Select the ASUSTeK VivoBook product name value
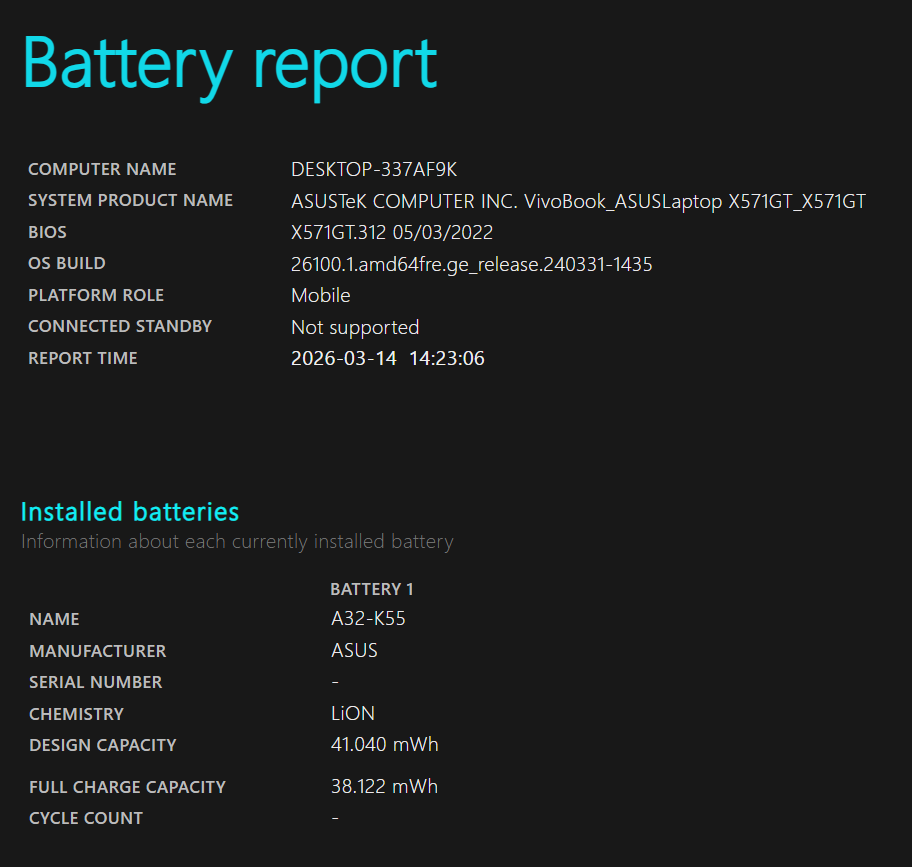Image resolution: width=912 pixels, height=867 pixels. [x=577, y=202]
